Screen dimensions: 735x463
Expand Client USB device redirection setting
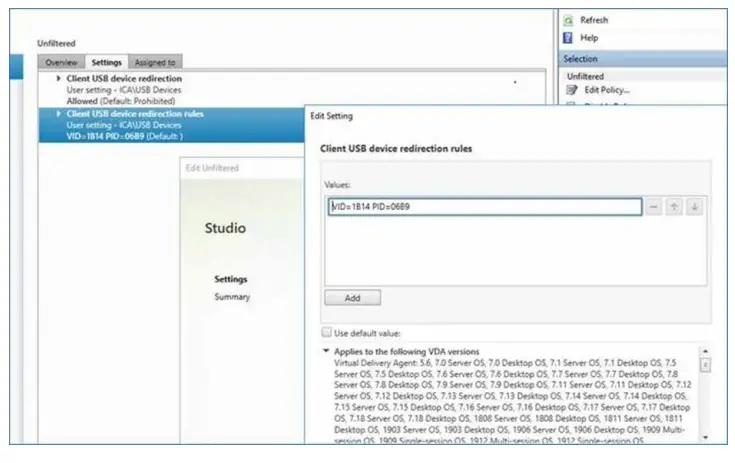click(x=59, y=78)
